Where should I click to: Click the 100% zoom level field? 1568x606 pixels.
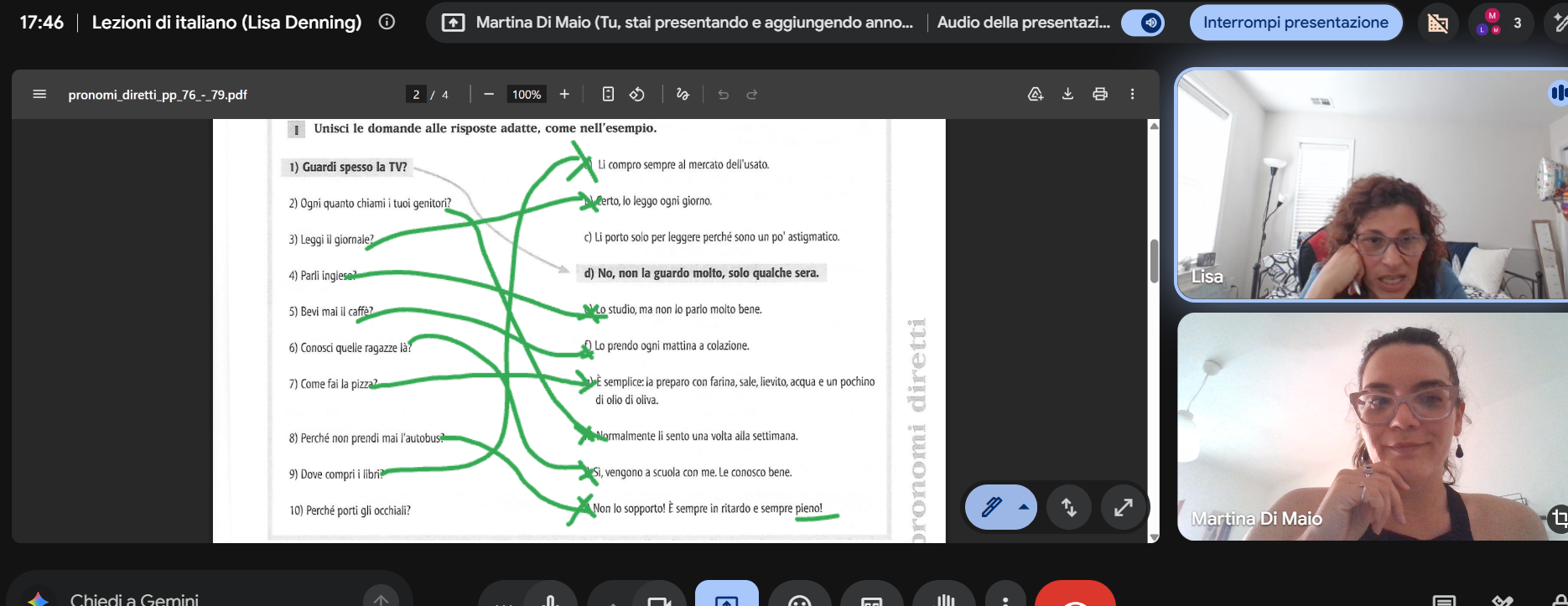[527, 94]
